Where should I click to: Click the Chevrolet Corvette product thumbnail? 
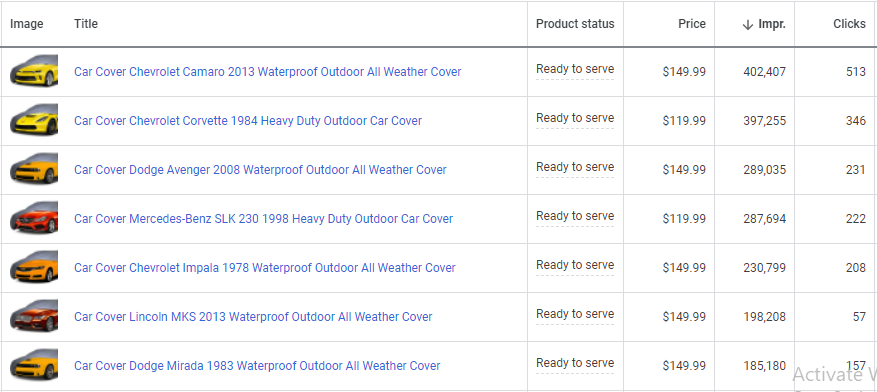[34, 120]
